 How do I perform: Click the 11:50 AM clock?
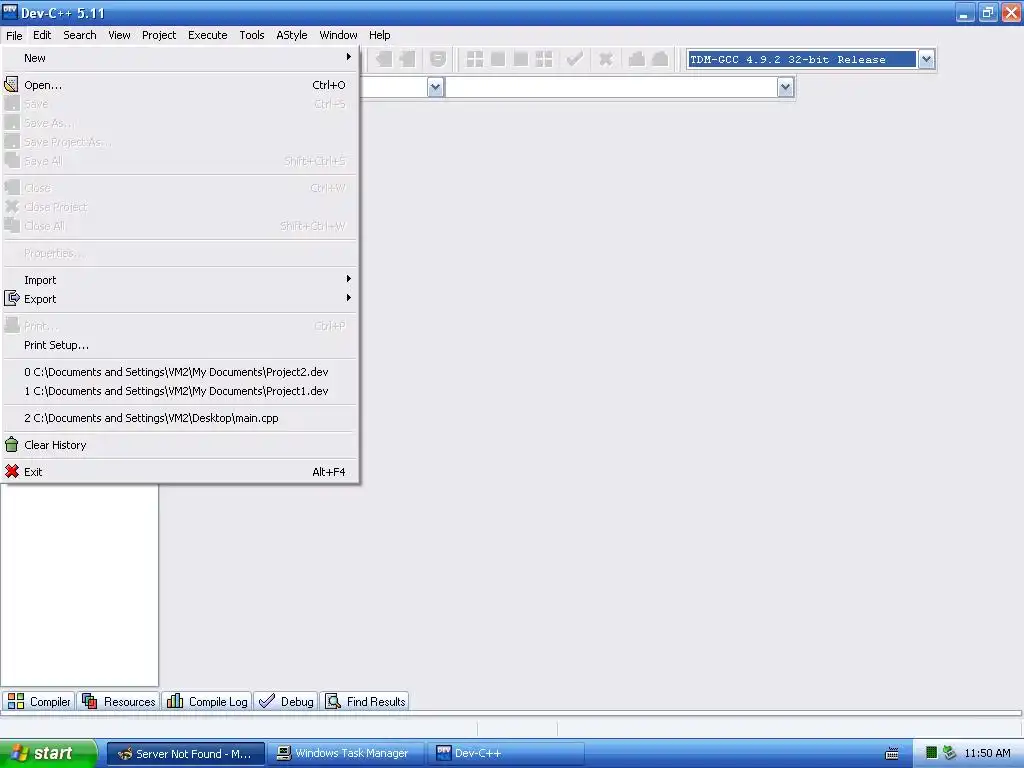(x=987, y=753)
